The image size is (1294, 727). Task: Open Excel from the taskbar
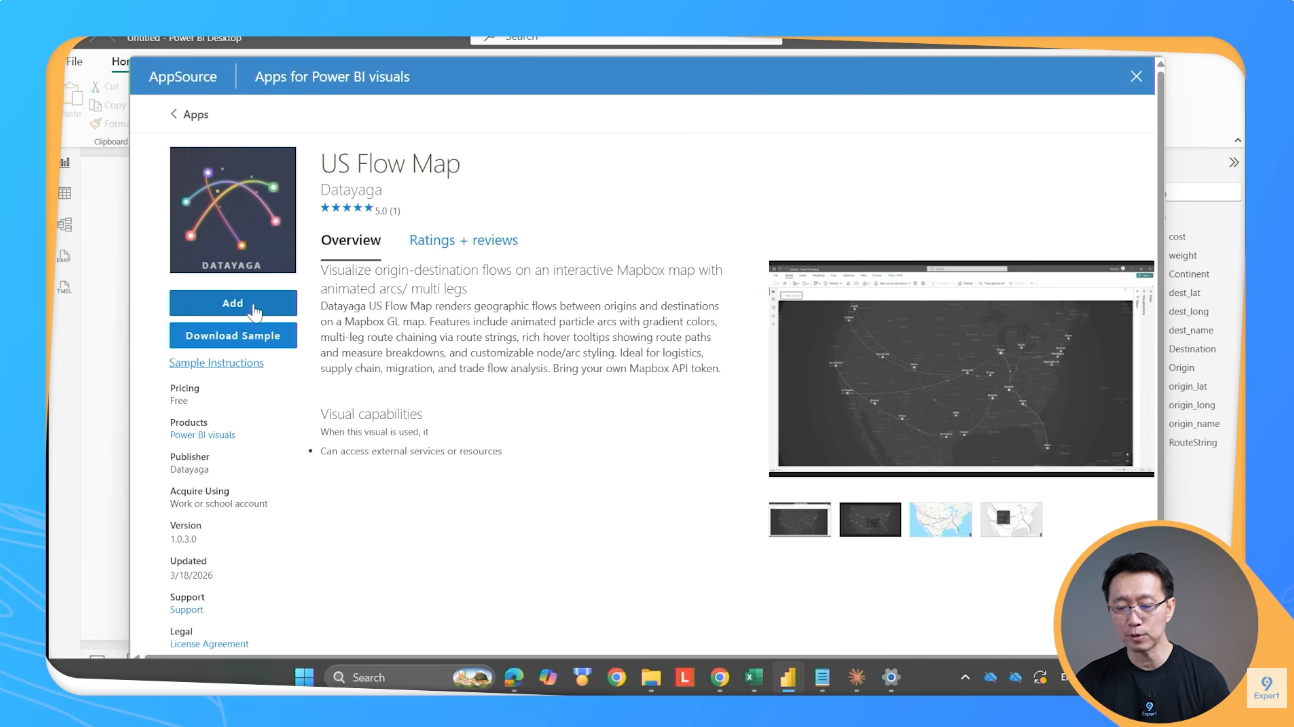click(754, 677)
